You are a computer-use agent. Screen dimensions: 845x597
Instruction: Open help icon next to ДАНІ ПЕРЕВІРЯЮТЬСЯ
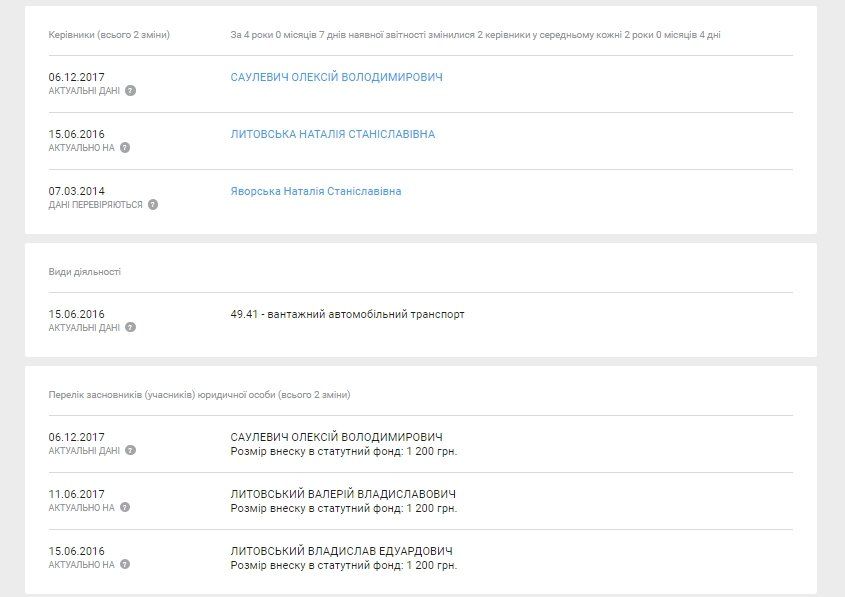point(153,205)
